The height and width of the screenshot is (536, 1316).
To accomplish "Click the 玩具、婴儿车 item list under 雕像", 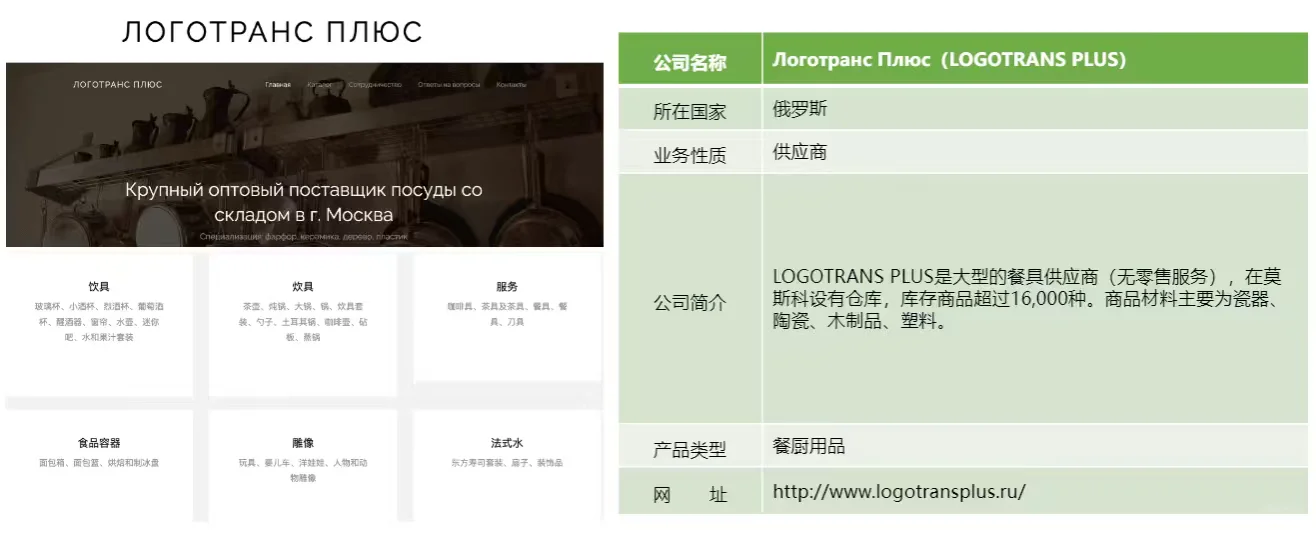I will coord(303,470).
